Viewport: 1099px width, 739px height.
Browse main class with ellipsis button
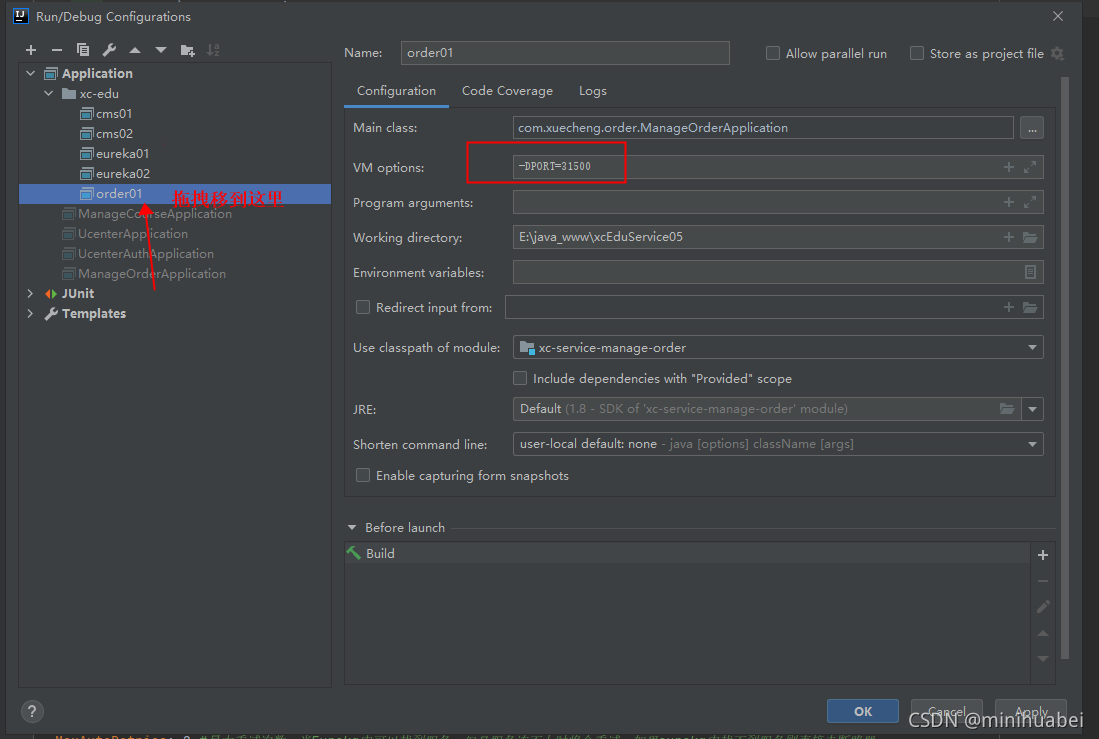tap(1032, 128)
